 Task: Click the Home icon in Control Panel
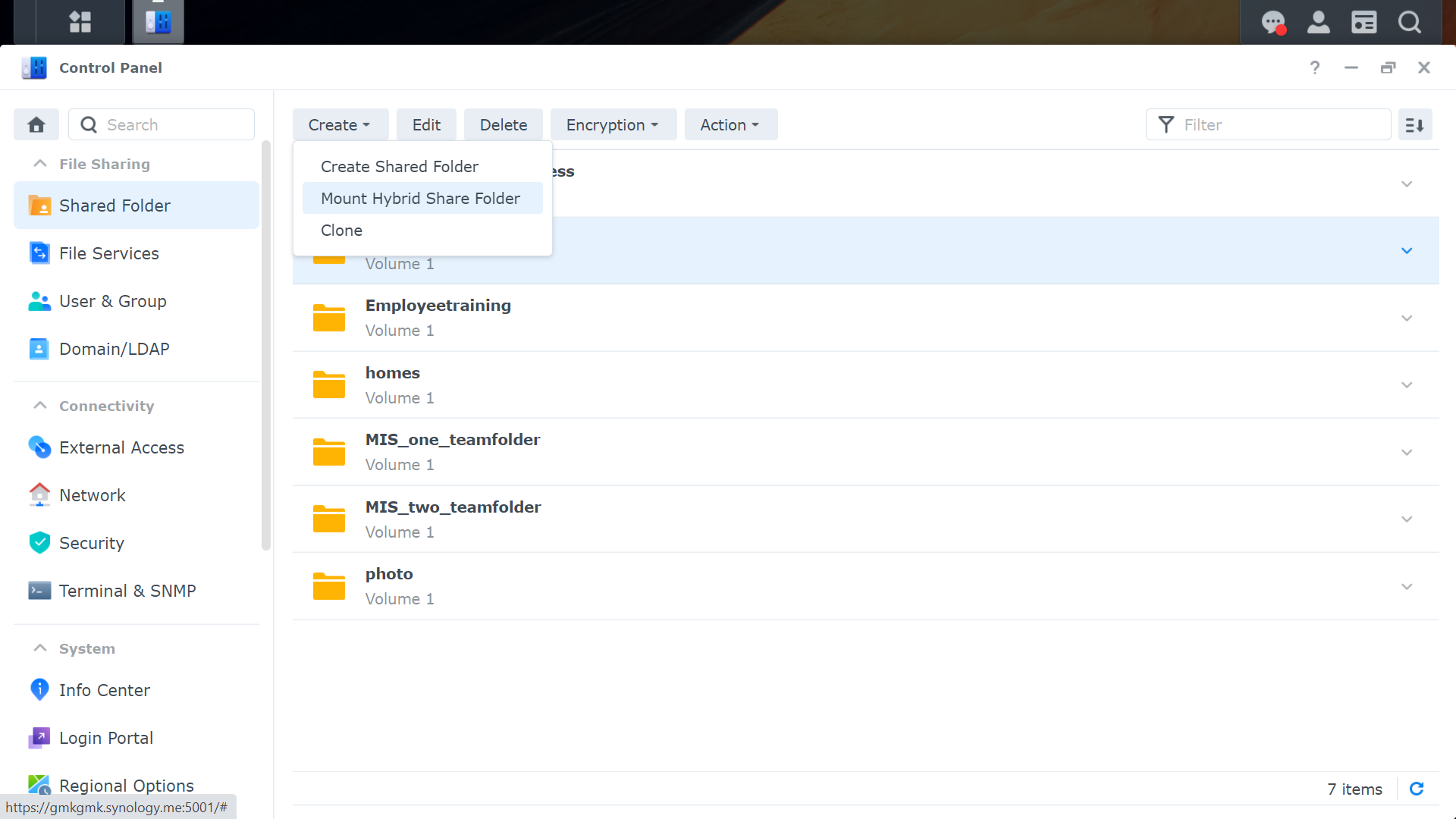[36, 124]
